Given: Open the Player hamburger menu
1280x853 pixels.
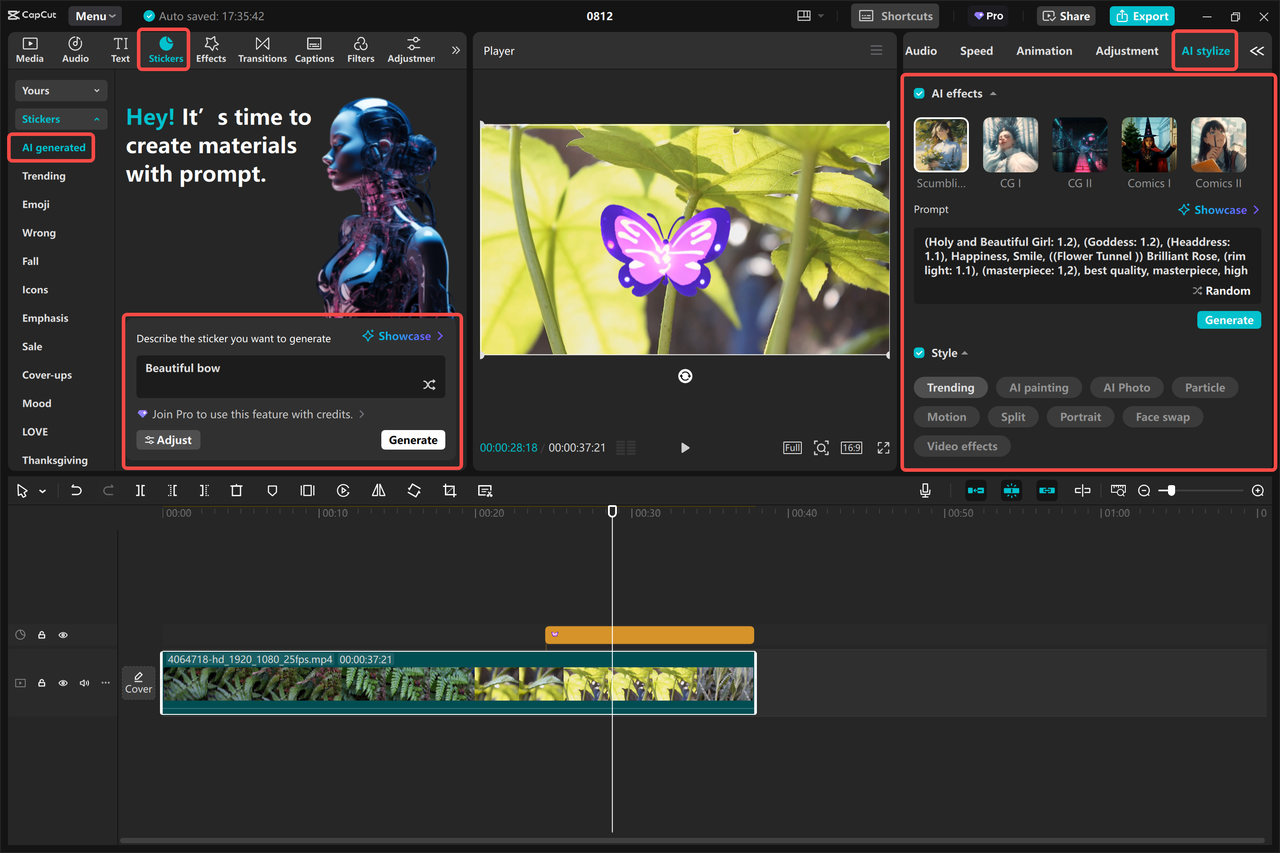Looking at the screenshot, I should point(876,50).
